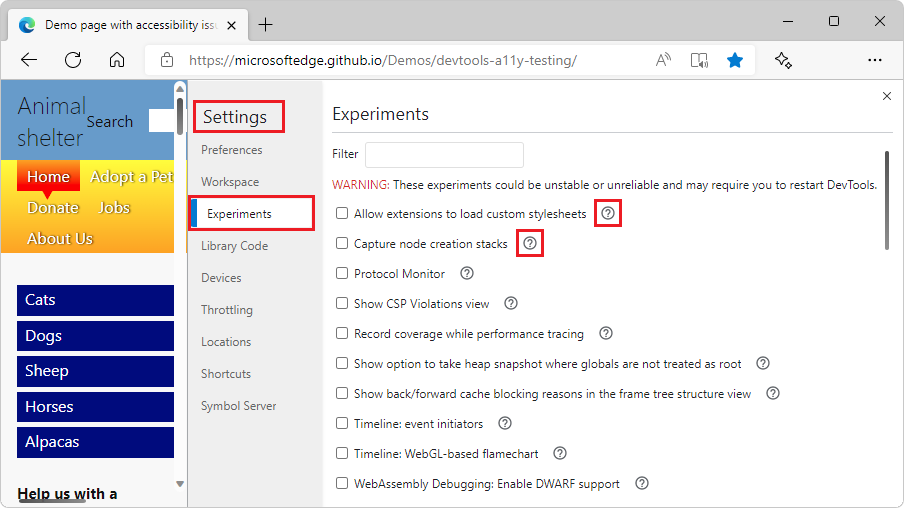Enable Timeline: WebGL-based flamechart
The image size is (904, 508).
(342, 453)
